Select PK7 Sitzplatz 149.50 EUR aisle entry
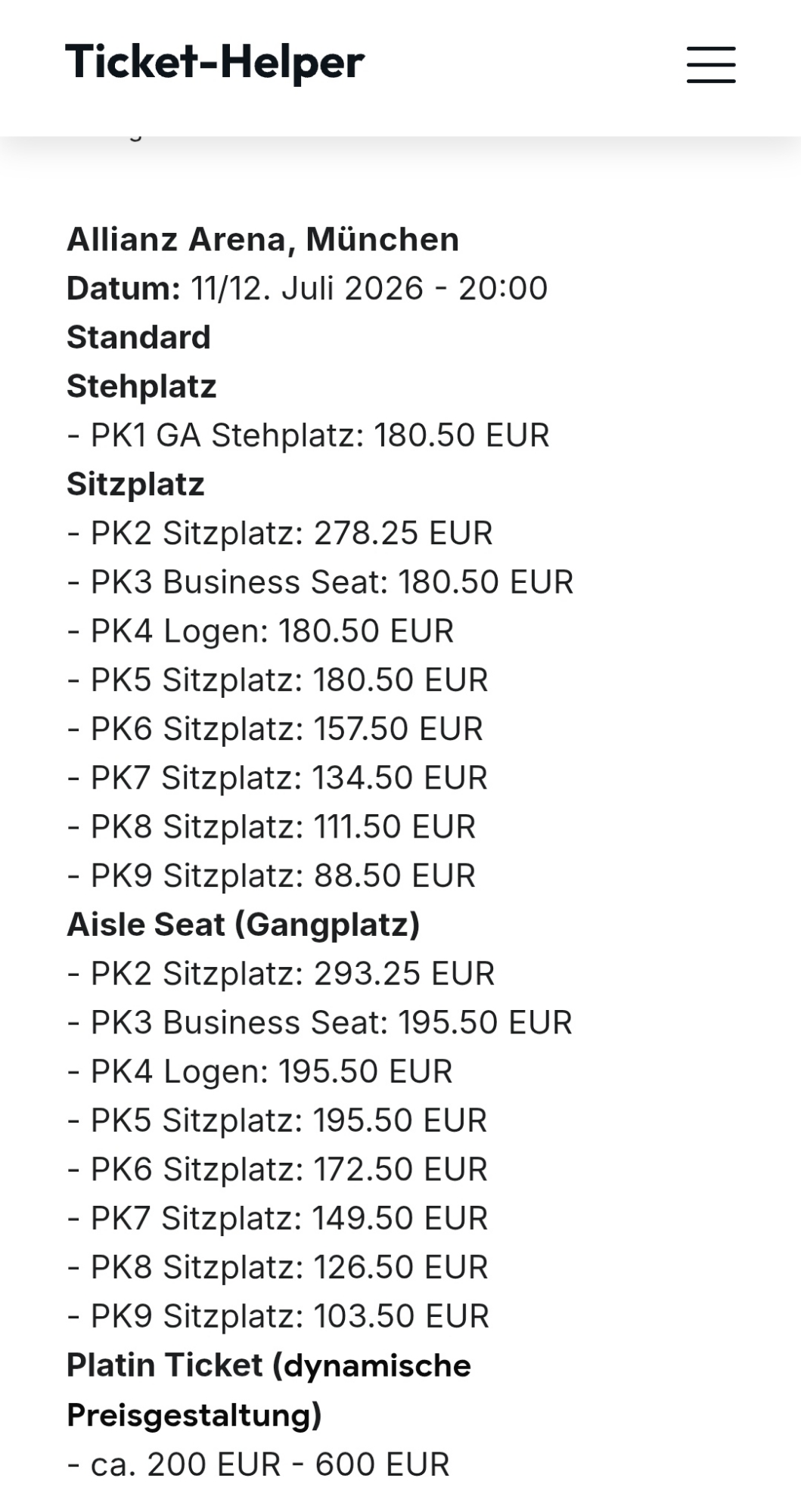This screenshot has width=801, height=1512. coord(277,1218)
